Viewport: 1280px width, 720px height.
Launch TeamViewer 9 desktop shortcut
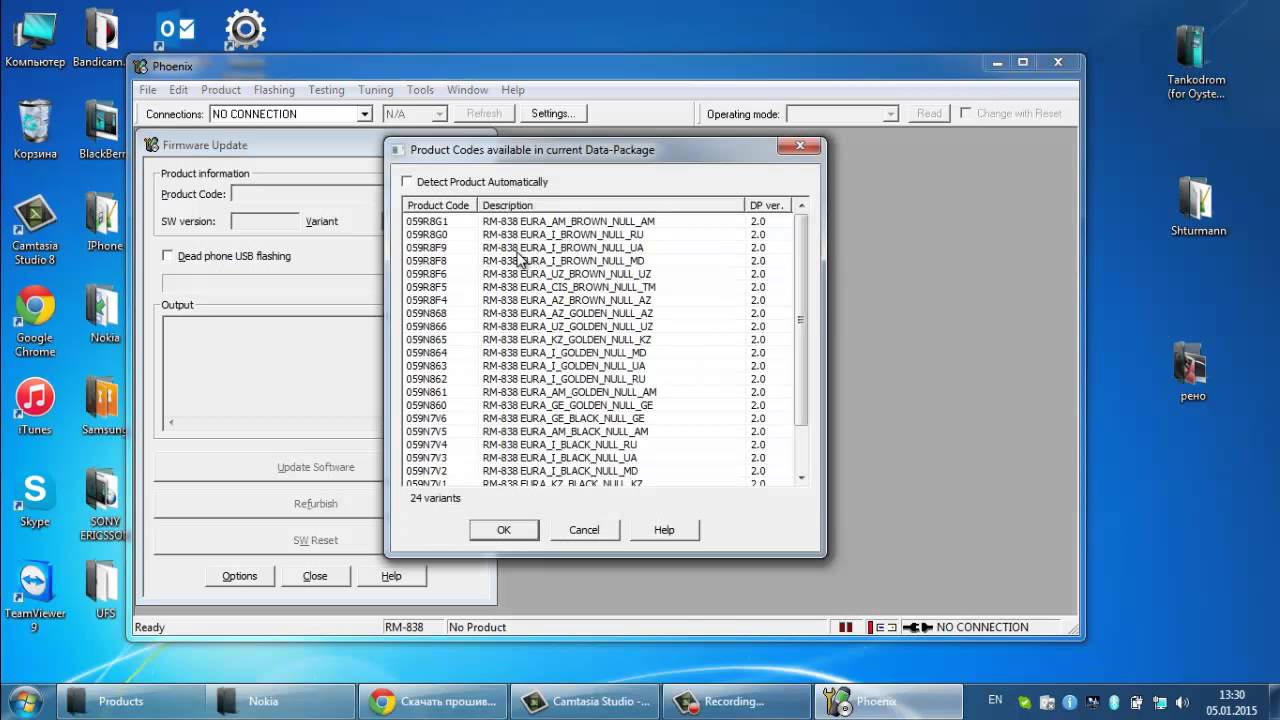click(x=35, y=597)
